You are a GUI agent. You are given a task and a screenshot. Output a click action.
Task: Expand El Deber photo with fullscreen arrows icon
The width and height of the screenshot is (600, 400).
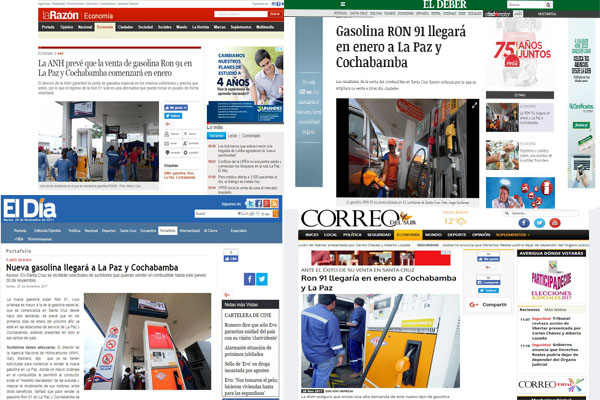click(x=474, y=105)
